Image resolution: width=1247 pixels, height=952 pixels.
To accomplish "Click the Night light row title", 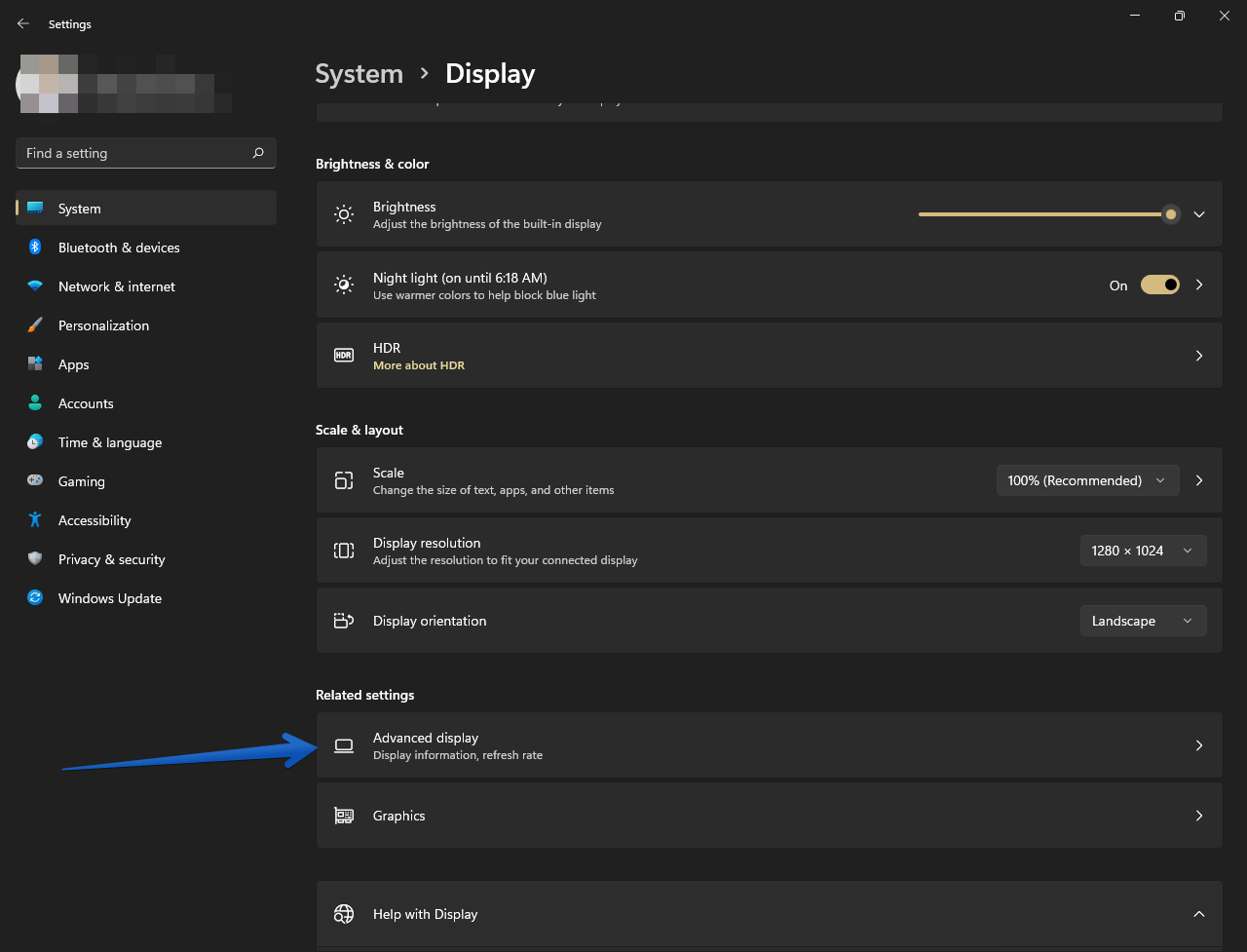I will click(x=460, y=278).
